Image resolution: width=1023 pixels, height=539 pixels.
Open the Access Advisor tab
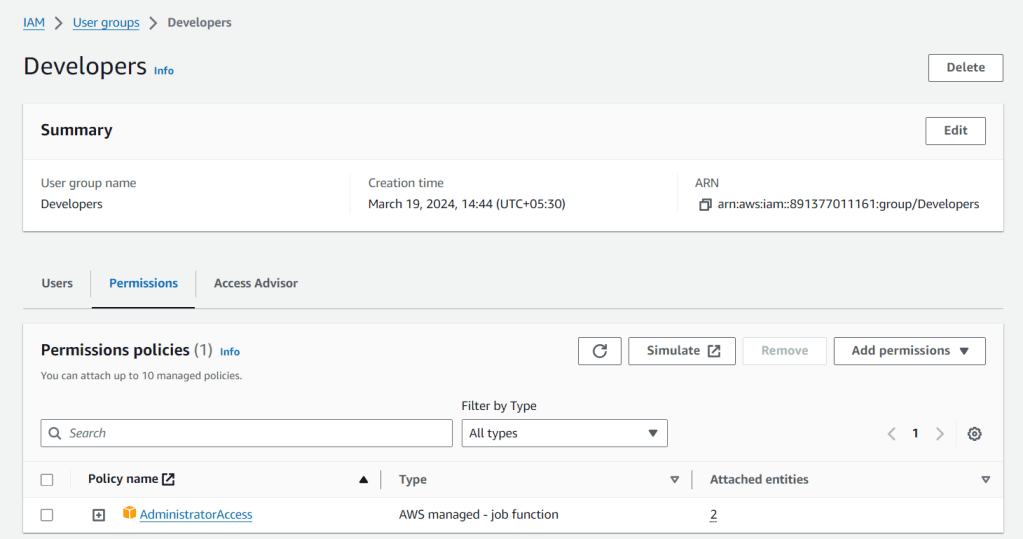tap(256, 283)
